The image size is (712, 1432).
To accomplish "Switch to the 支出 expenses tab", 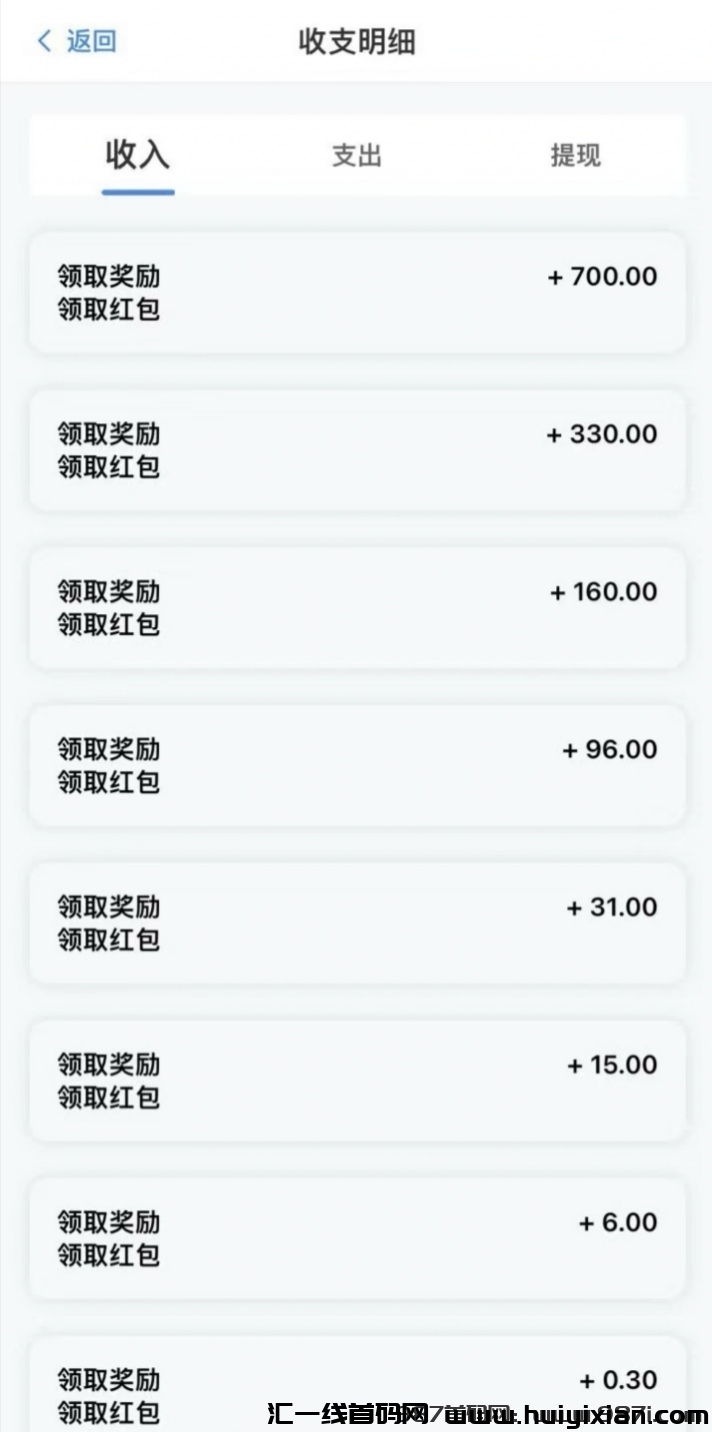I will point(357,156).
